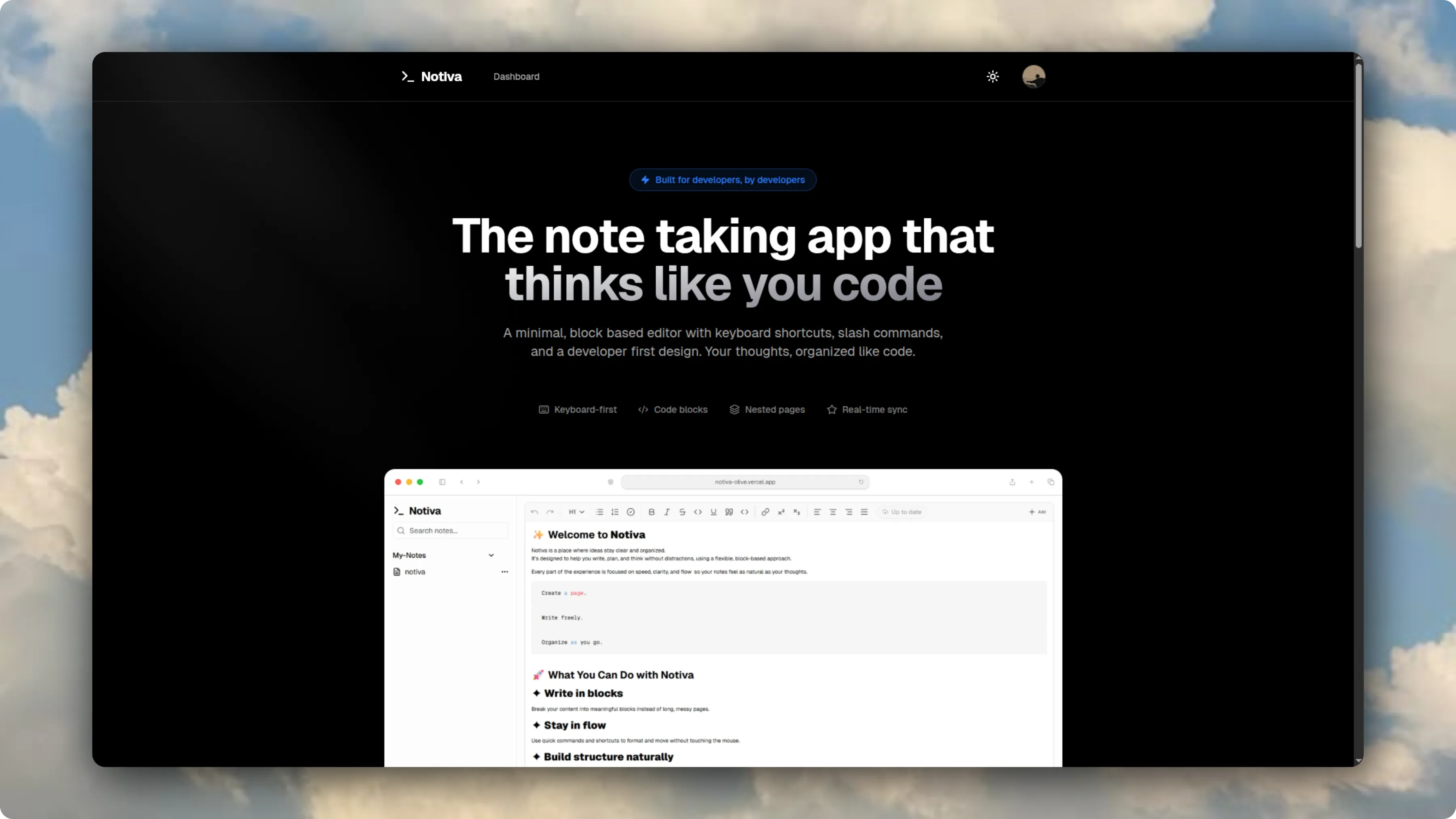Click the numbered list icon in the preview toolbar
The height and width of the screenshot is (819, 1456).
615,512
